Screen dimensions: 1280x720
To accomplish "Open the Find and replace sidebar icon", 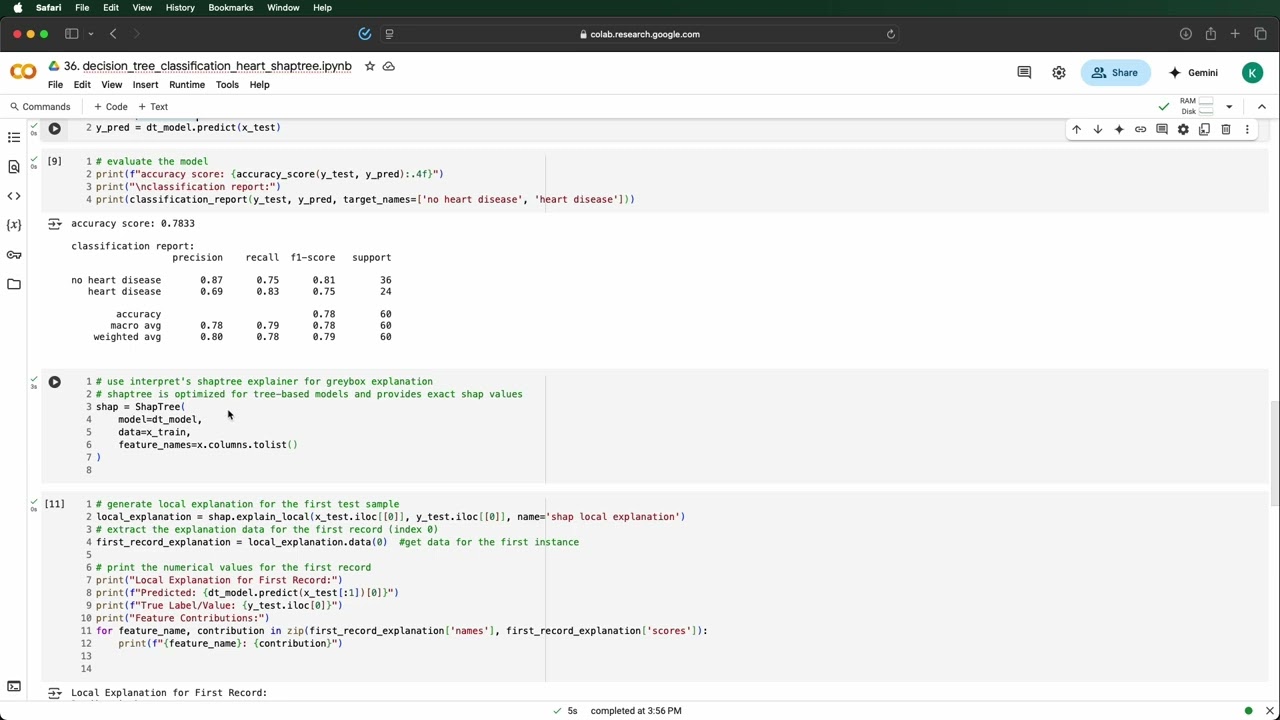I will [x=14, y=167].
